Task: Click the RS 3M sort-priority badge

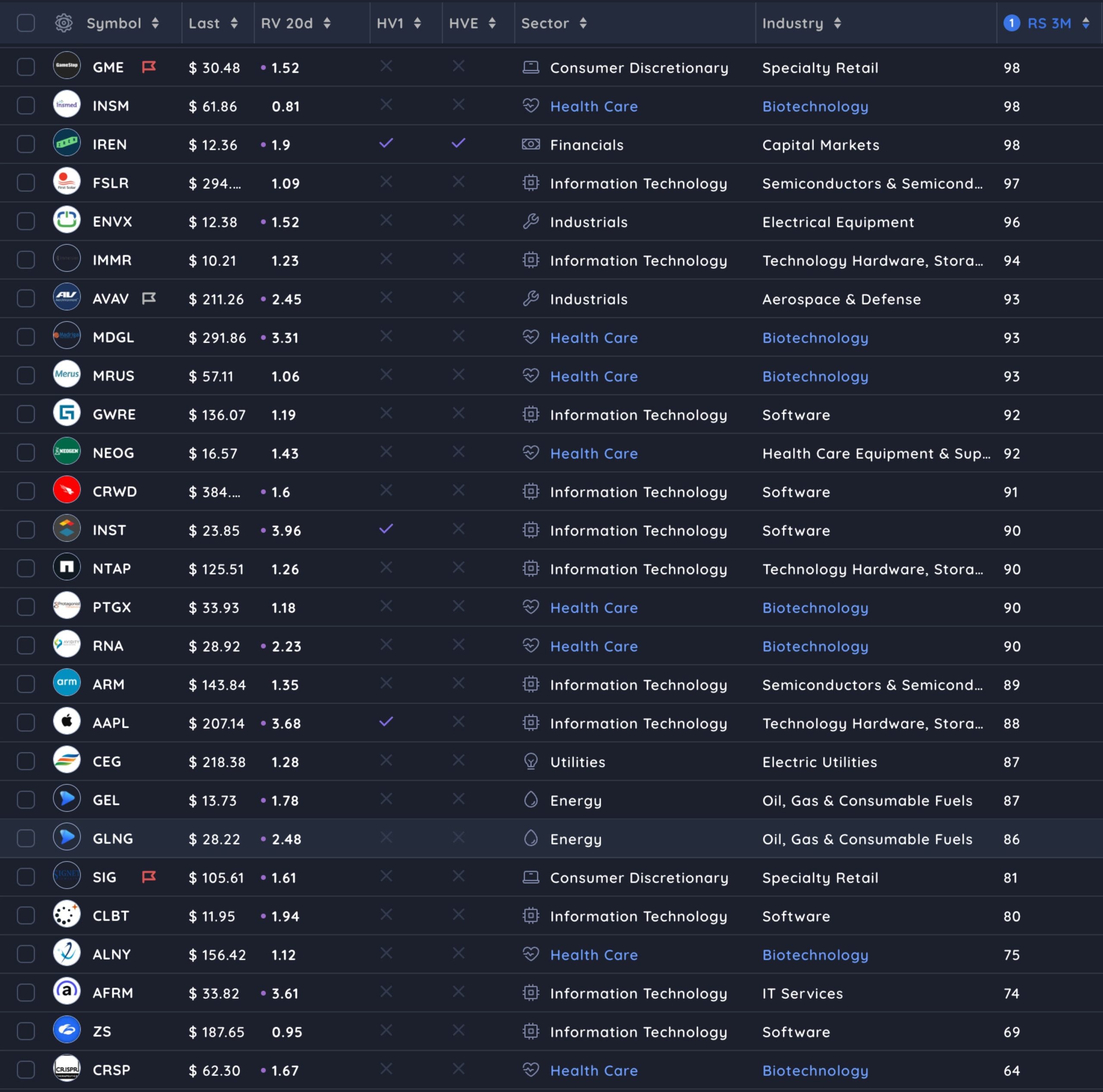Action: pos(1012,23)
